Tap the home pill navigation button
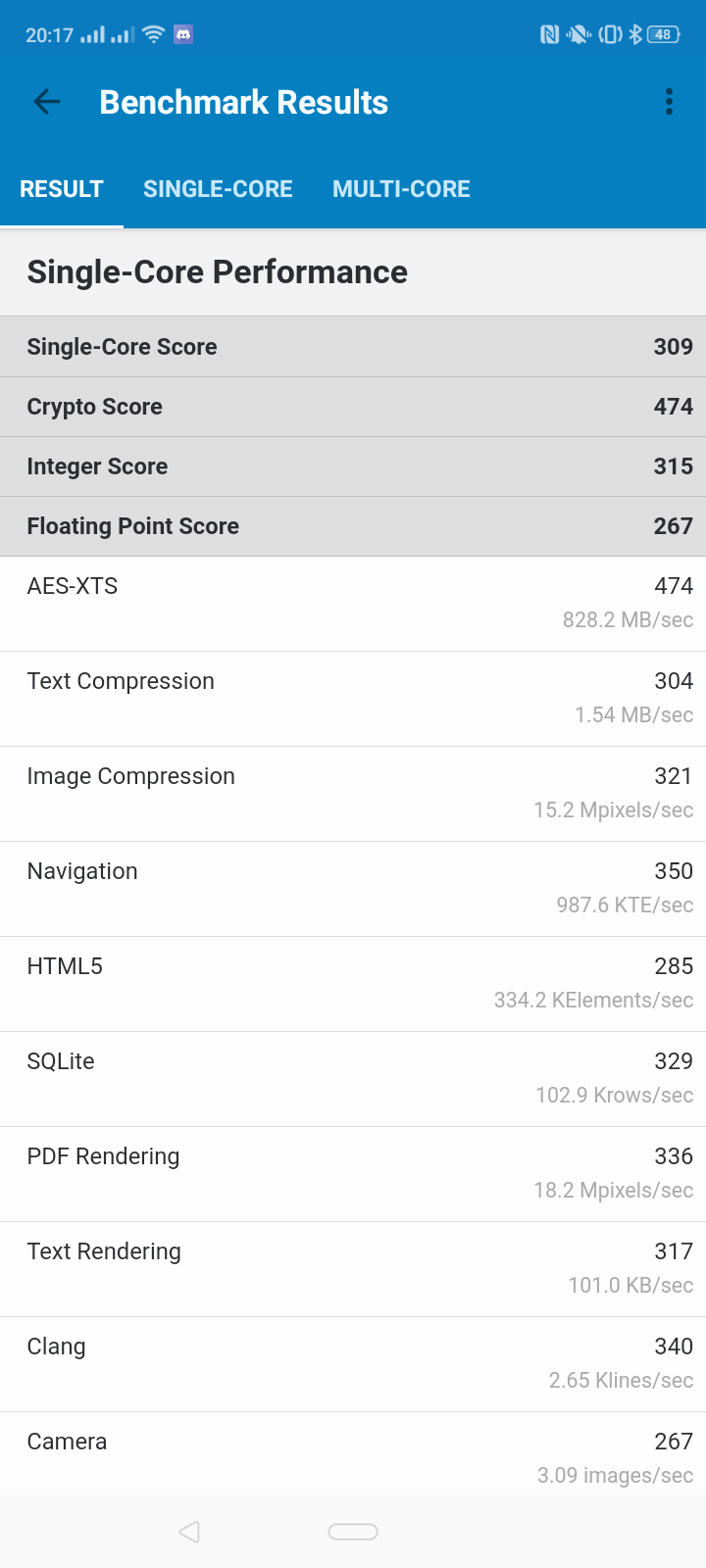 pos(353,1532)
